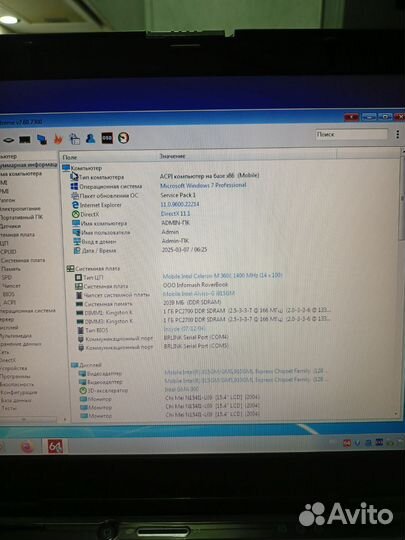Select Суммарная информация in the sidebar
Viewport: 405px width, 540px height.
point(29,165)
